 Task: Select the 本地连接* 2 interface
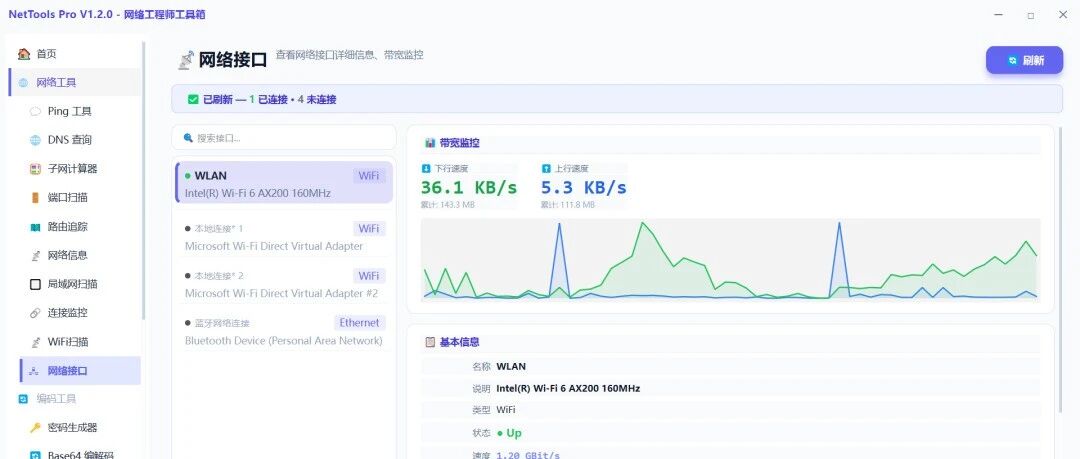[284, 285]
